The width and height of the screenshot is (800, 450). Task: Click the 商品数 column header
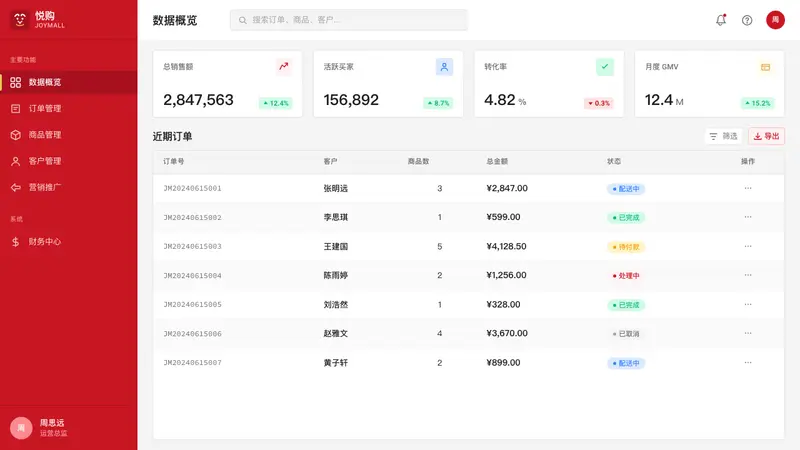pyautogui.click(x=418, y=161)
